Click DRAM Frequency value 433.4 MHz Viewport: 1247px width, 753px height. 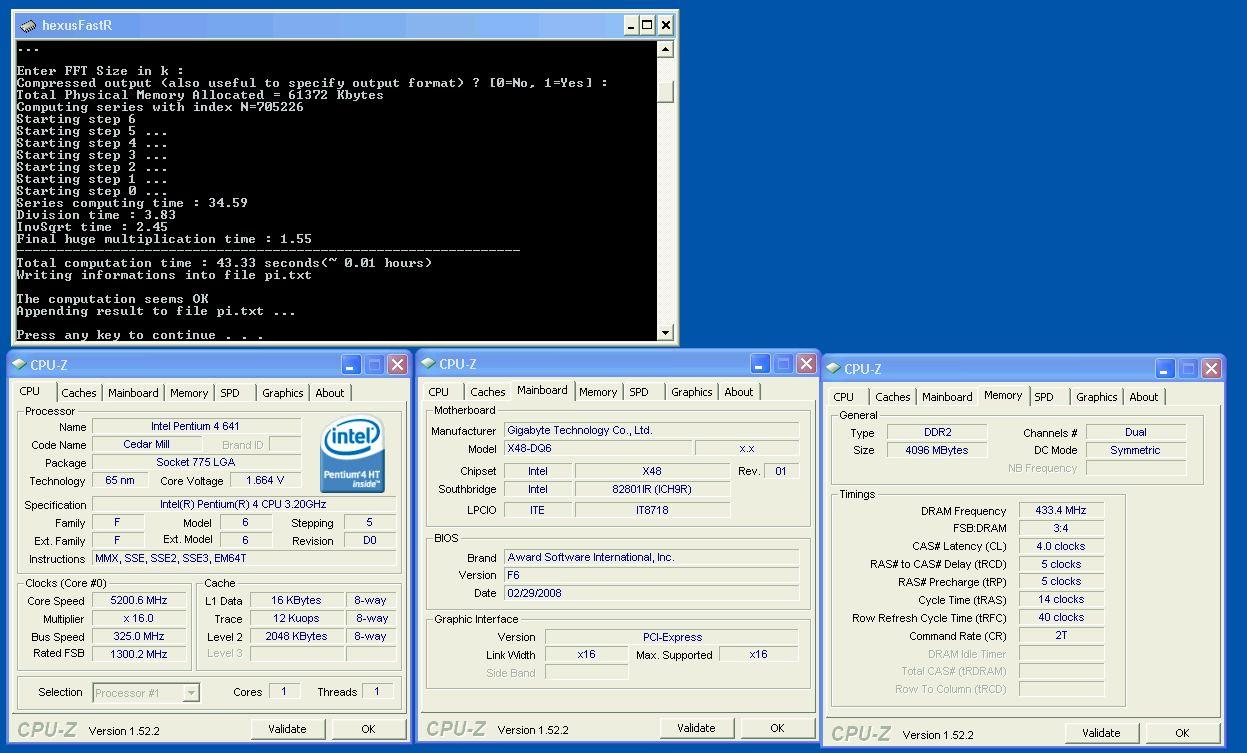(x=1061, y=511)
